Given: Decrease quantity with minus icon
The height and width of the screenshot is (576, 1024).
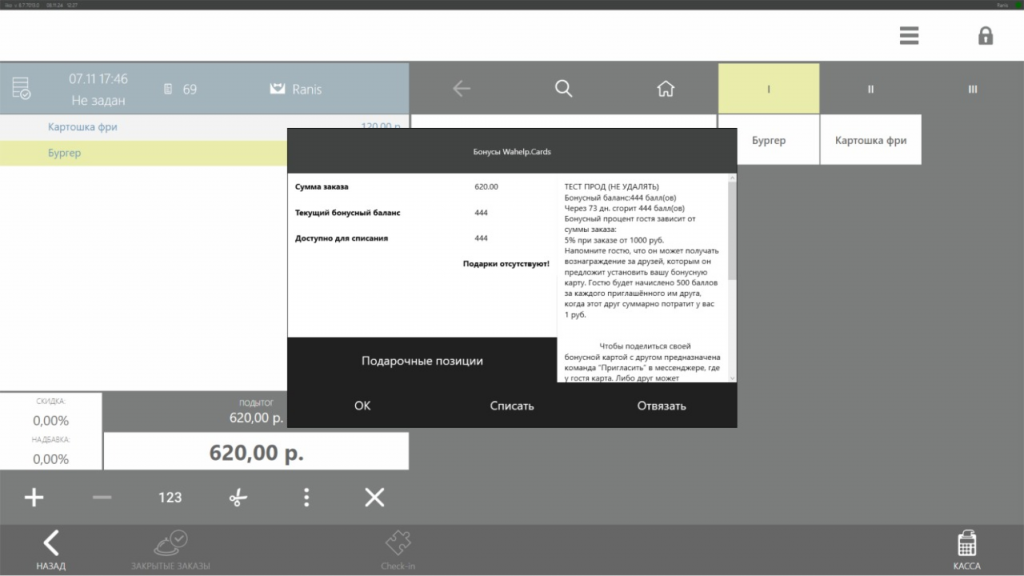Looking at the screenshot, I should [102, 497].
